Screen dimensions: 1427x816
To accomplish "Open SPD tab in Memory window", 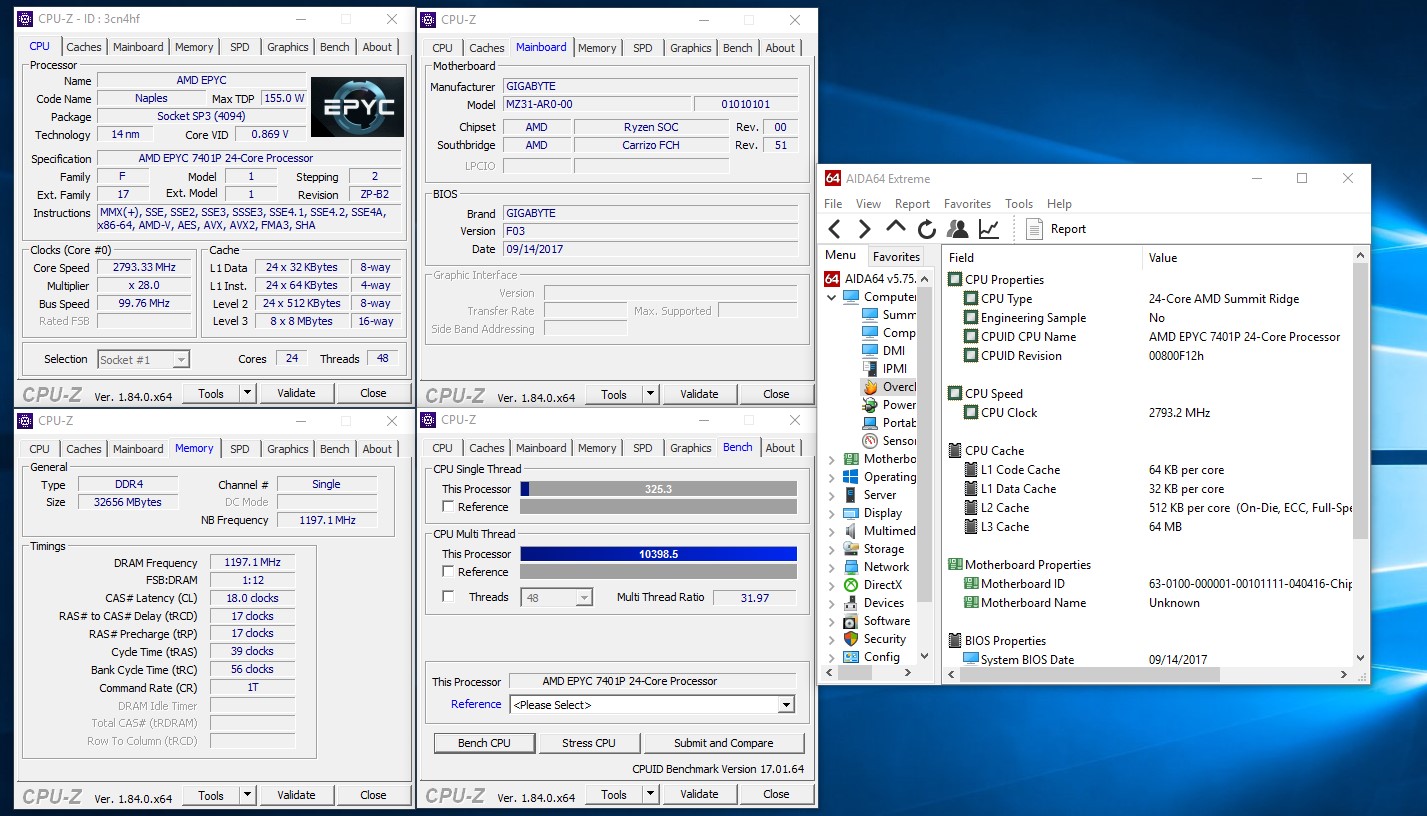I will tap(240, 449).
